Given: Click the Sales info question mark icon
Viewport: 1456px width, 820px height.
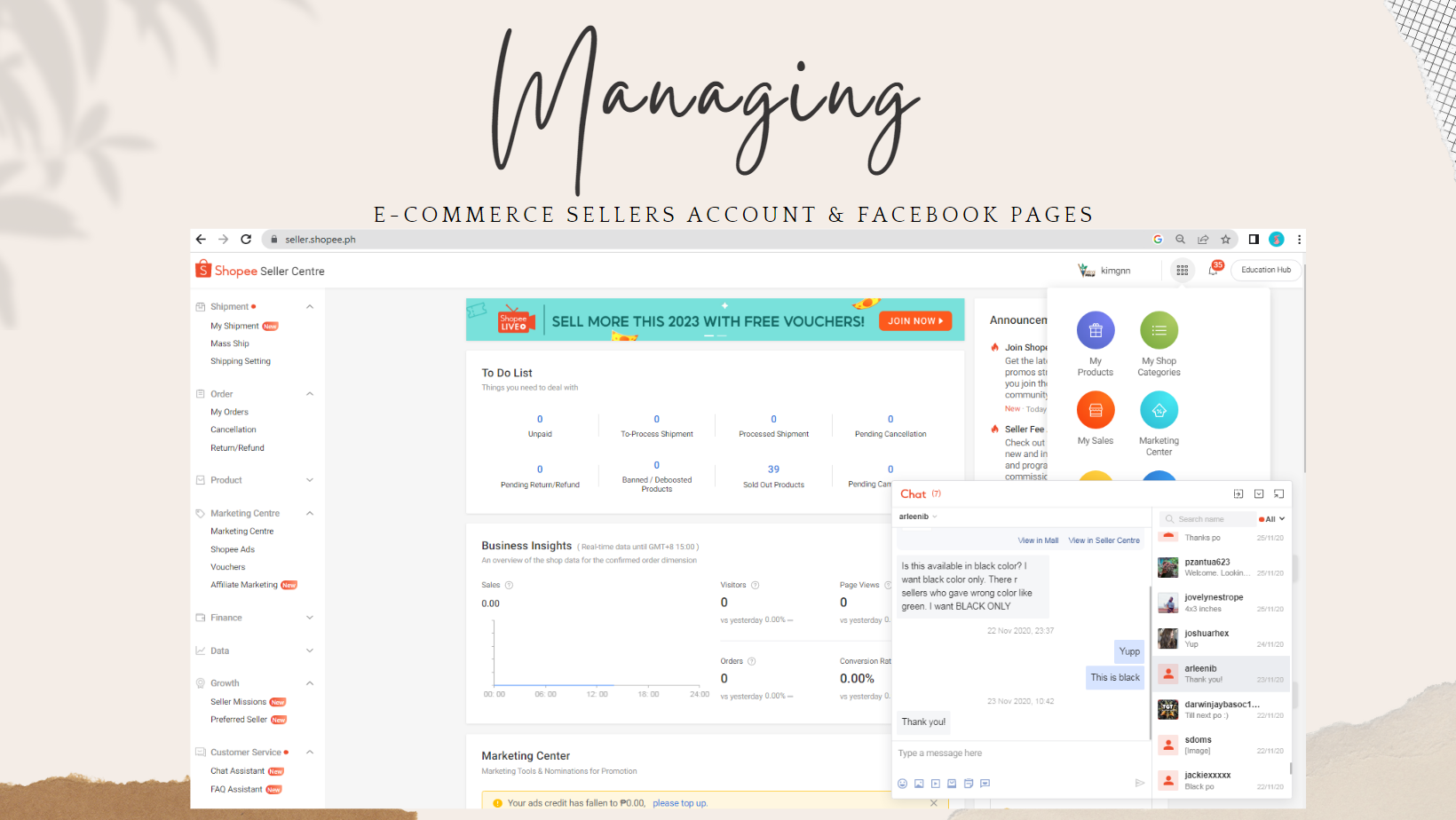Looking at the screenshot, I should 509,585.
